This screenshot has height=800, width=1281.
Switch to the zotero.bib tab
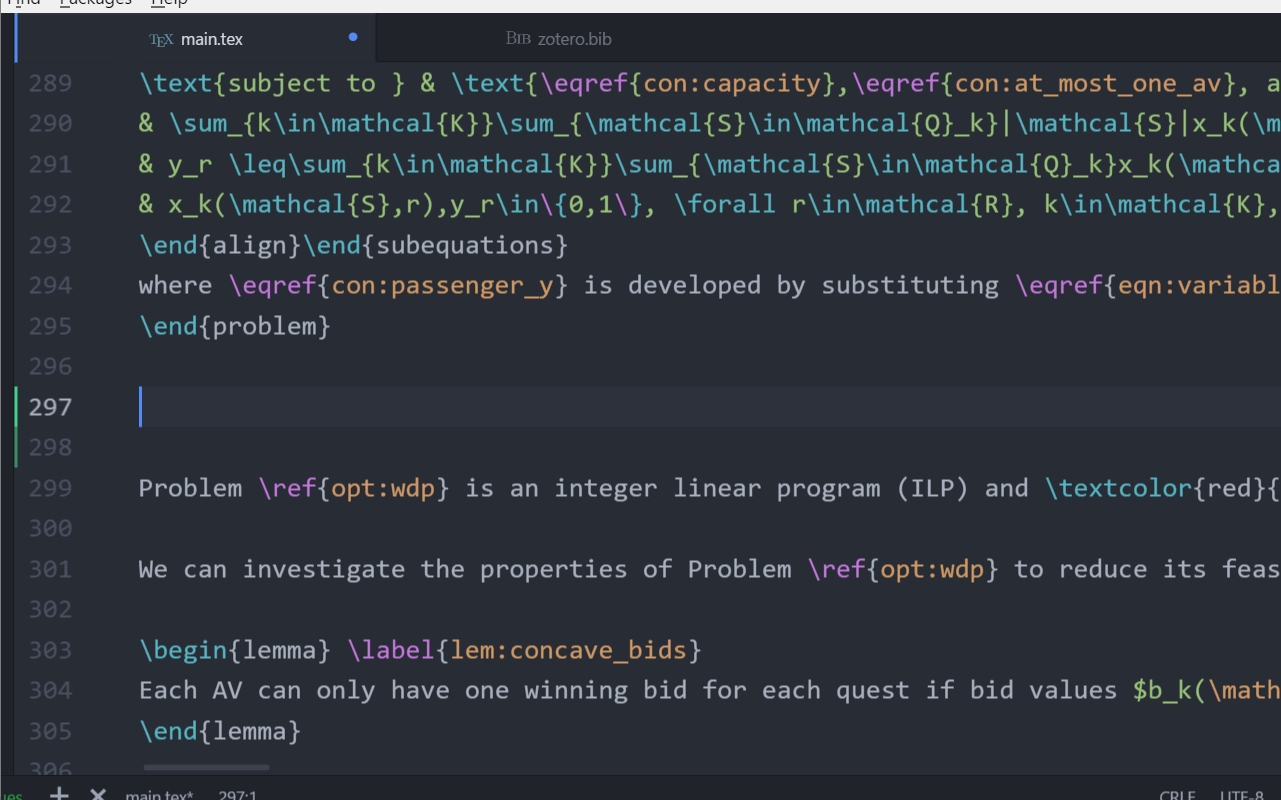pyautogui.click(x=573, y=40)
